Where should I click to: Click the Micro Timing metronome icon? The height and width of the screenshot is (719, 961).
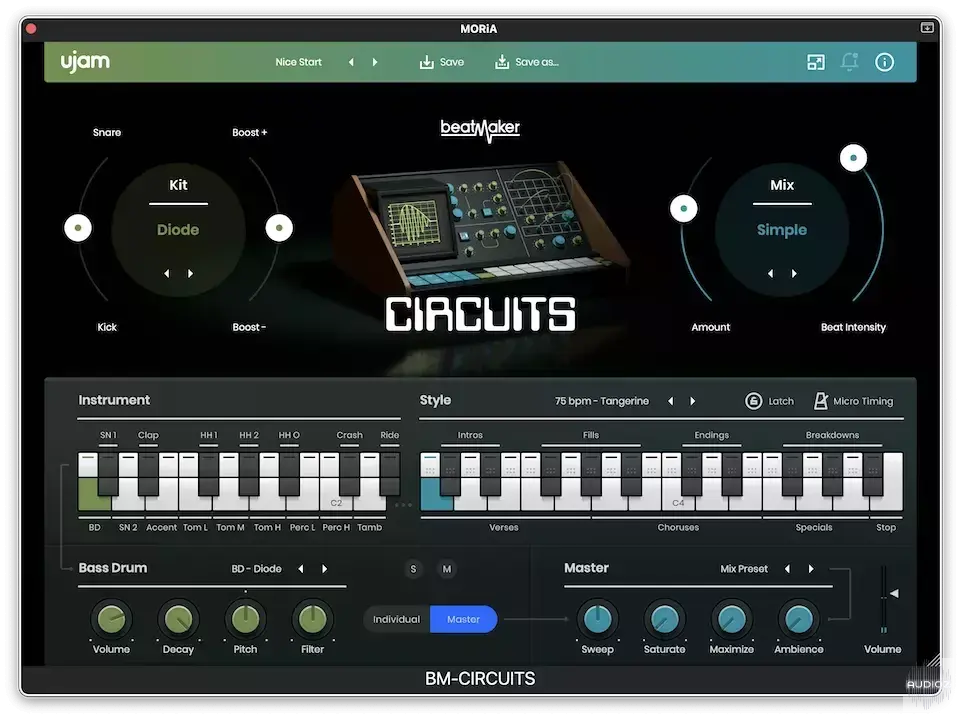pyautogui.click(x=820, y=401)
